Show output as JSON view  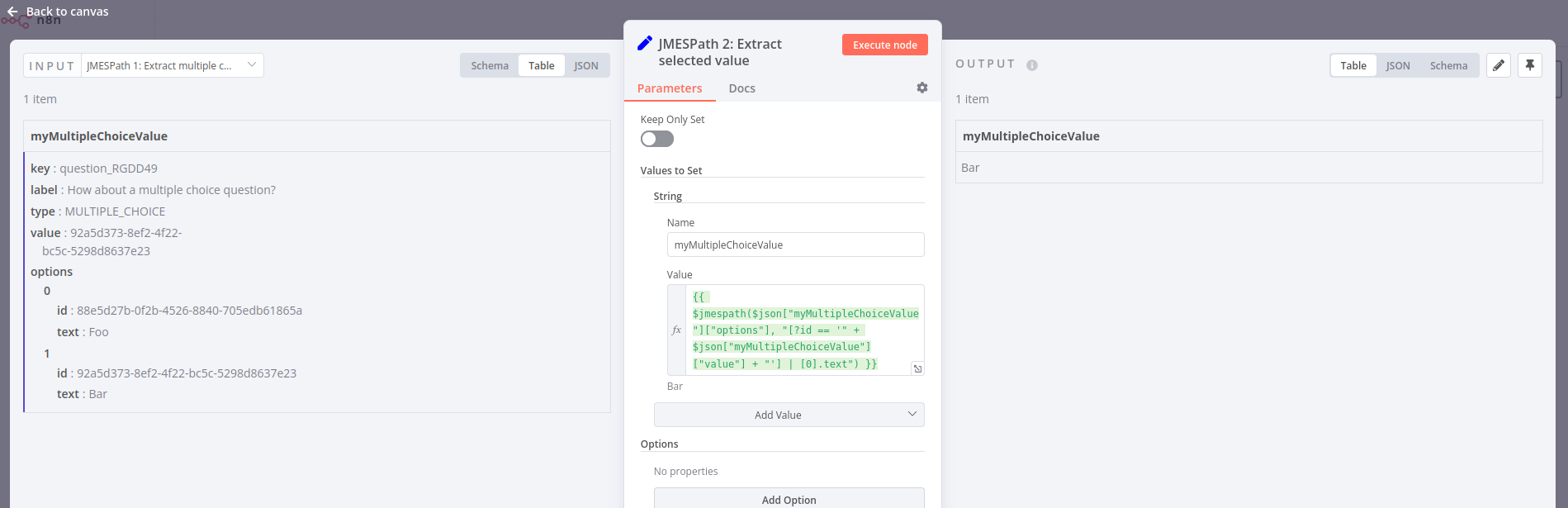click(1398, 65)
